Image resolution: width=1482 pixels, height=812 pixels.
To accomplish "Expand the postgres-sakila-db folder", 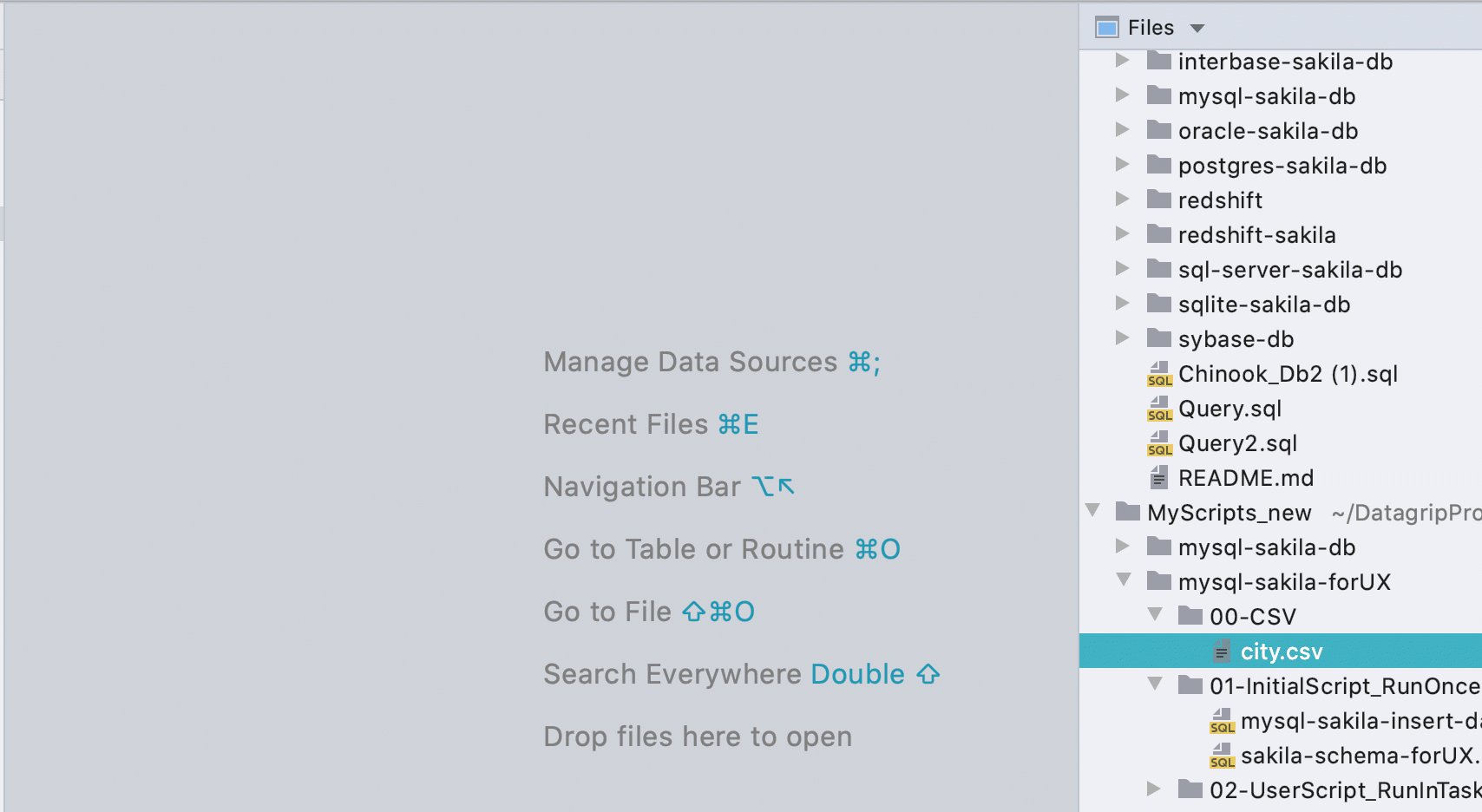I will click(1122, 165).
